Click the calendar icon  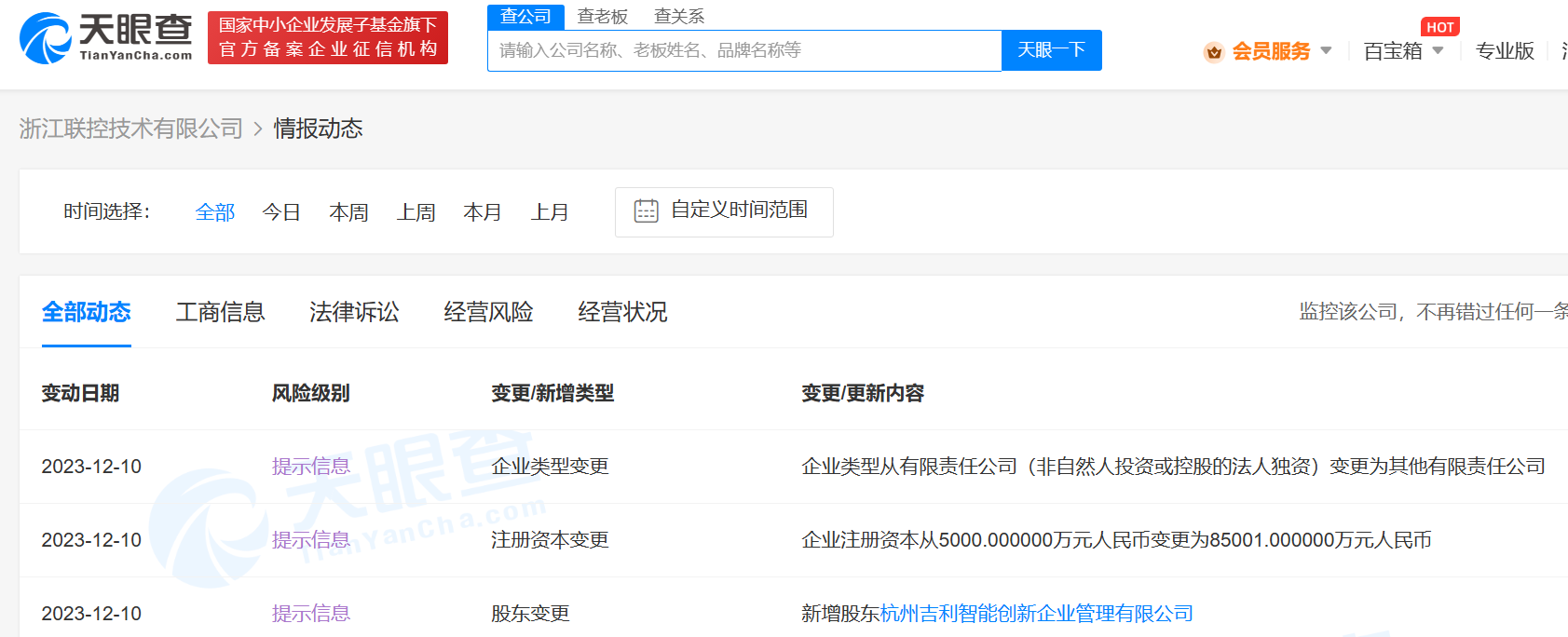(646, 210)
